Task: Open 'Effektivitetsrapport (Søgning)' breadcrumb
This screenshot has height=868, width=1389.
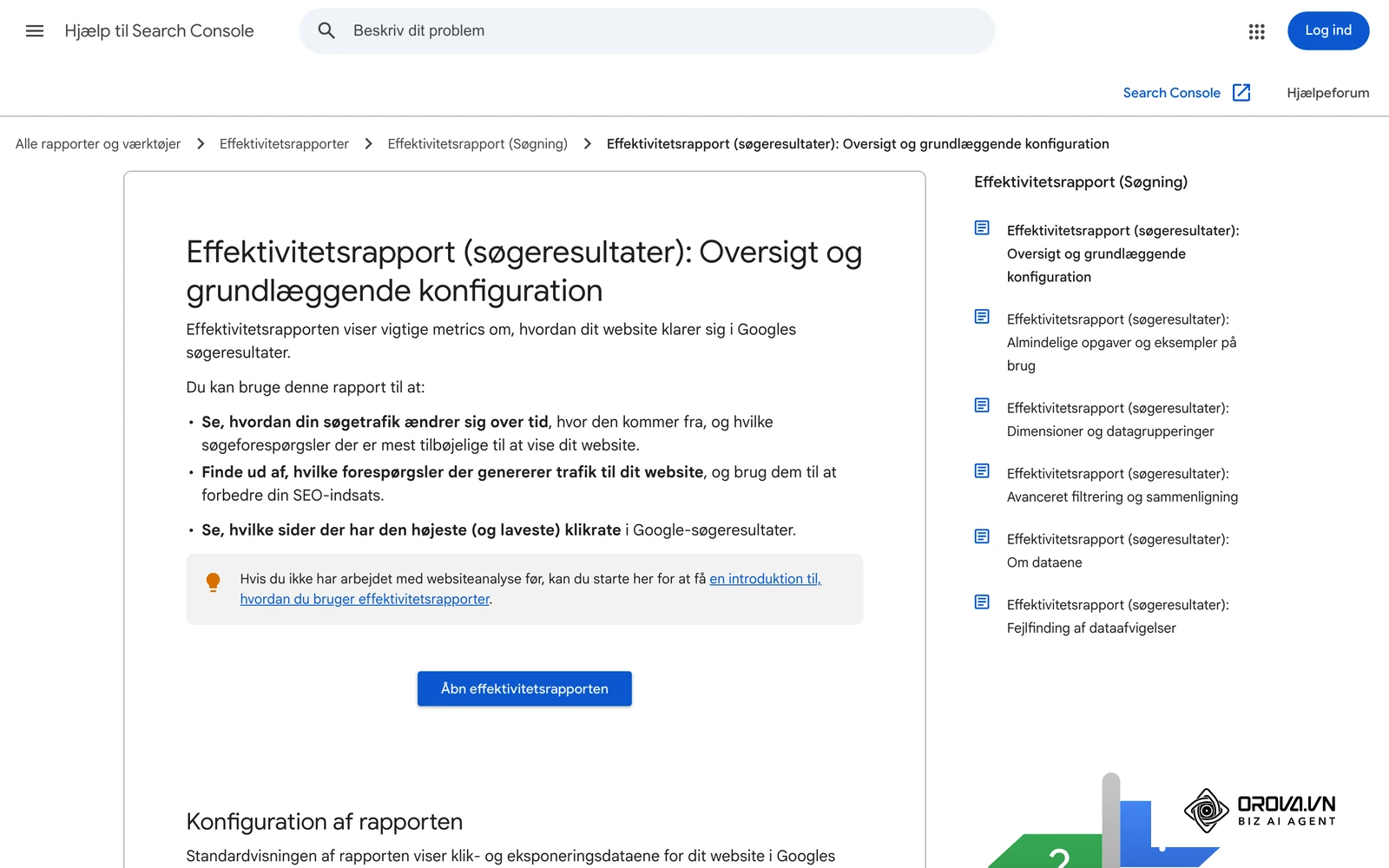Action: [477, 144]
